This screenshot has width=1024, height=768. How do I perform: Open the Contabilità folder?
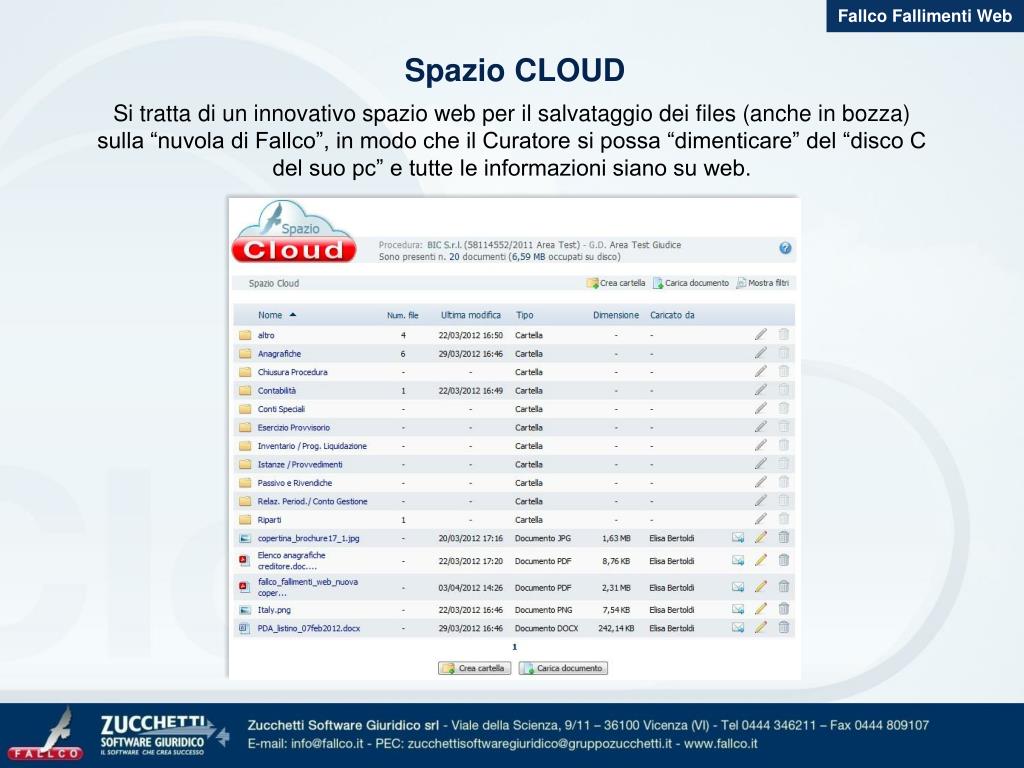click(x=276, y=391)
